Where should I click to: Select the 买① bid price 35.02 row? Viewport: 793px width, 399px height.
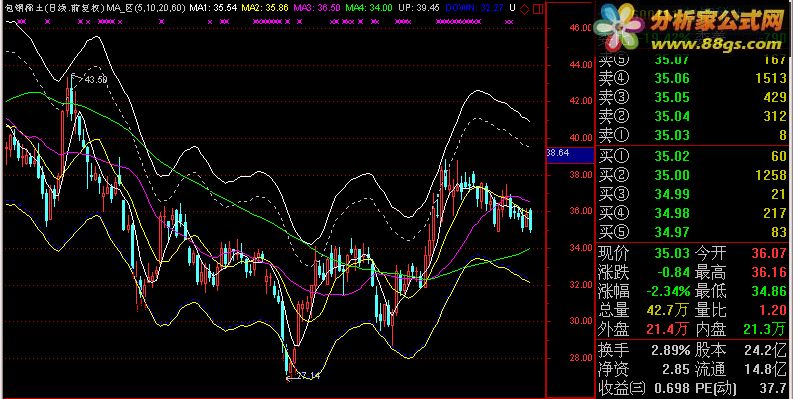pyautogui.click(x=693, y=156)
